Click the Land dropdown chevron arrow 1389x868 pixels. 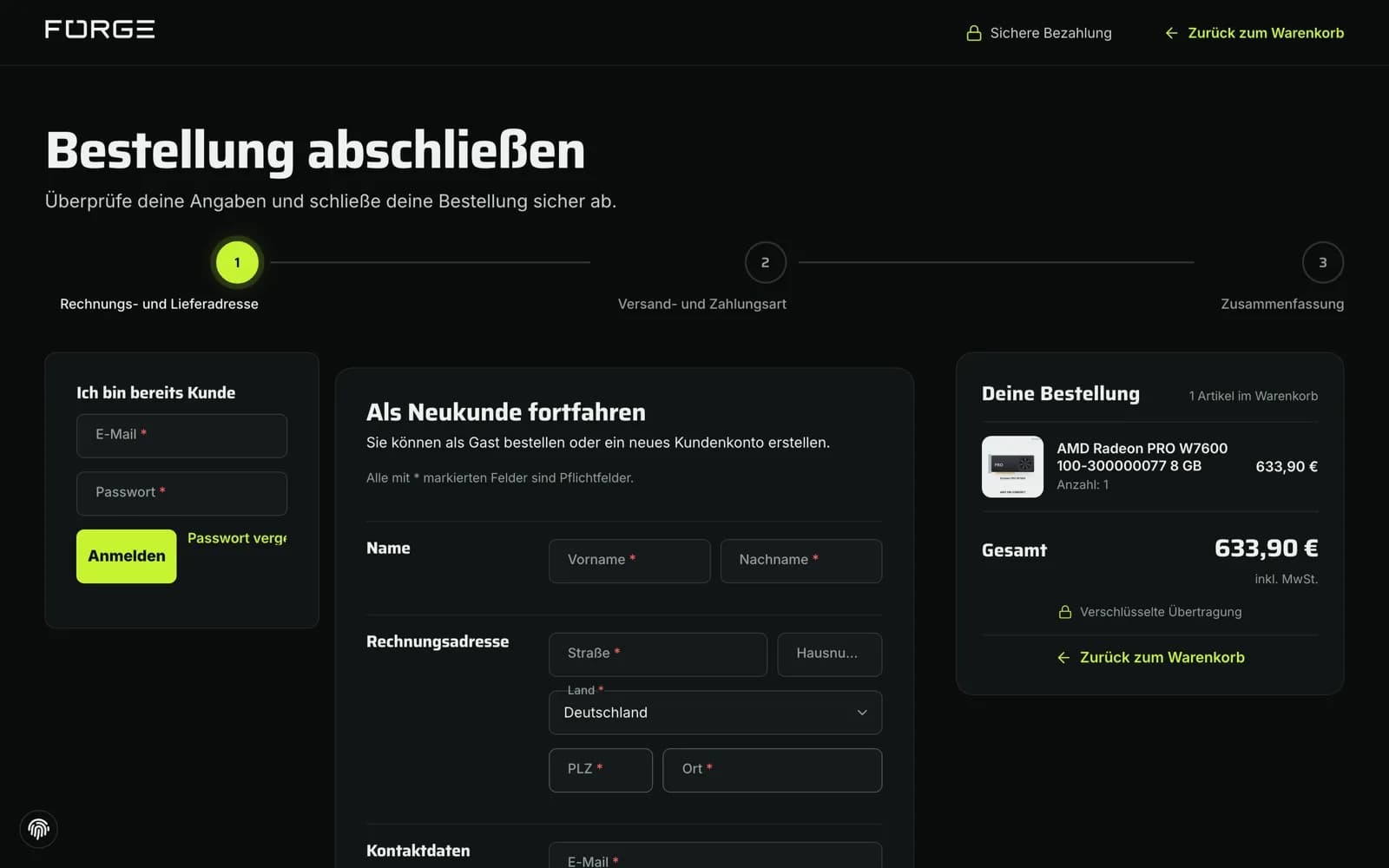click(x=862, y=713)
